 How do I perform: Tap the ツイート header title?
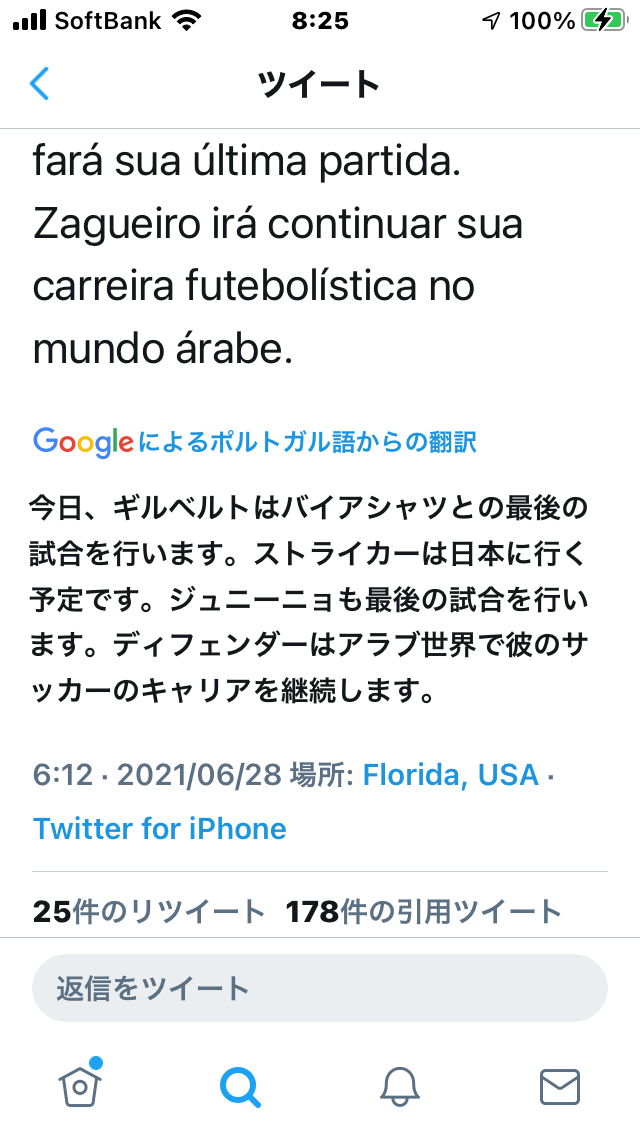coord(320,84)
